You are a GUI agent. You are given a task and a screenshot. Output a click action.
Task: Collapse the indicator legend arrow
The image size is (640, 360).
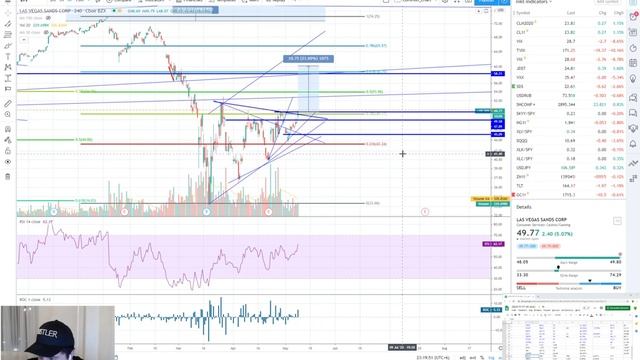(24, 40)
